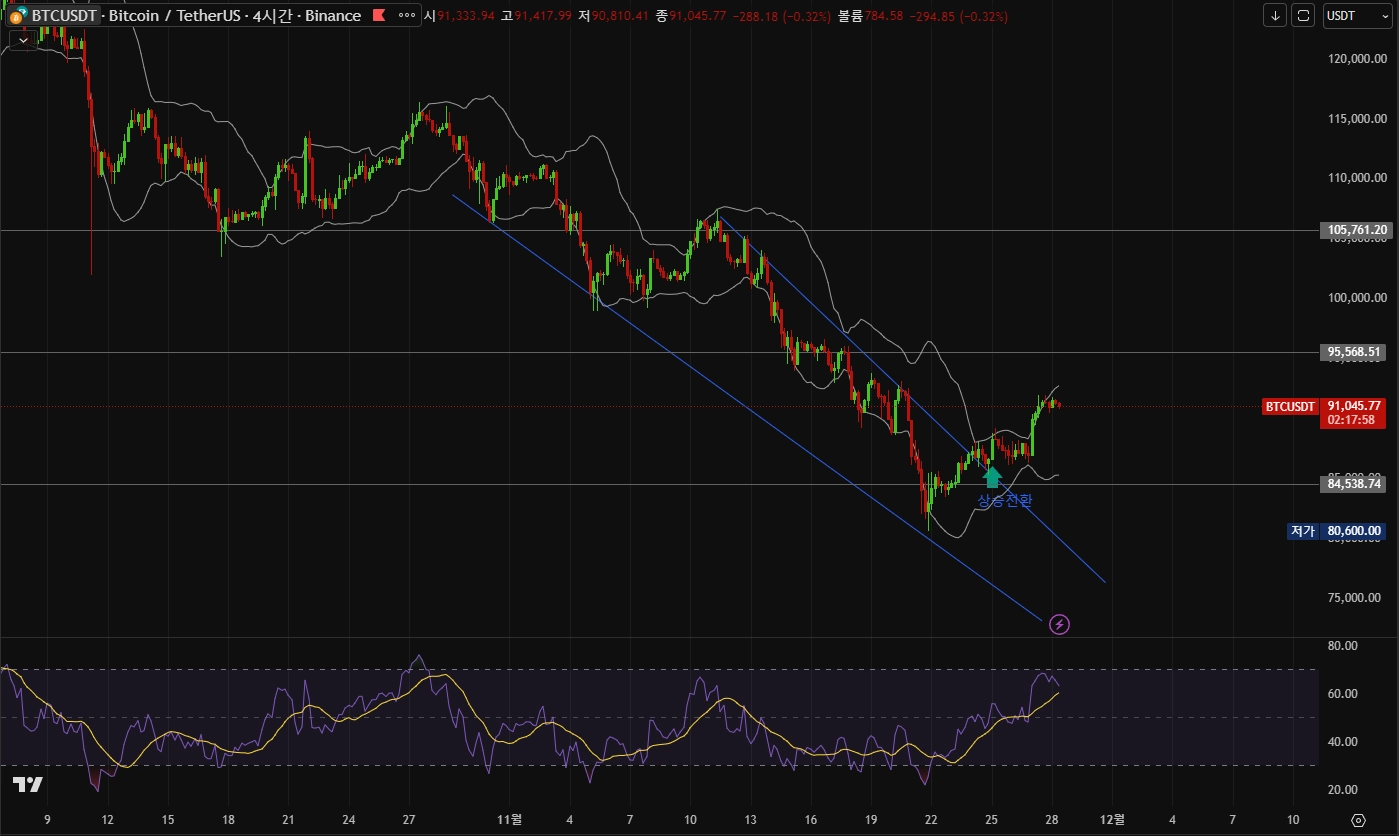This screenshot has width=1399, height=836.
Task: Open chart settings hexagon icon at bottom right
Action: click(x=1357, y=820)
